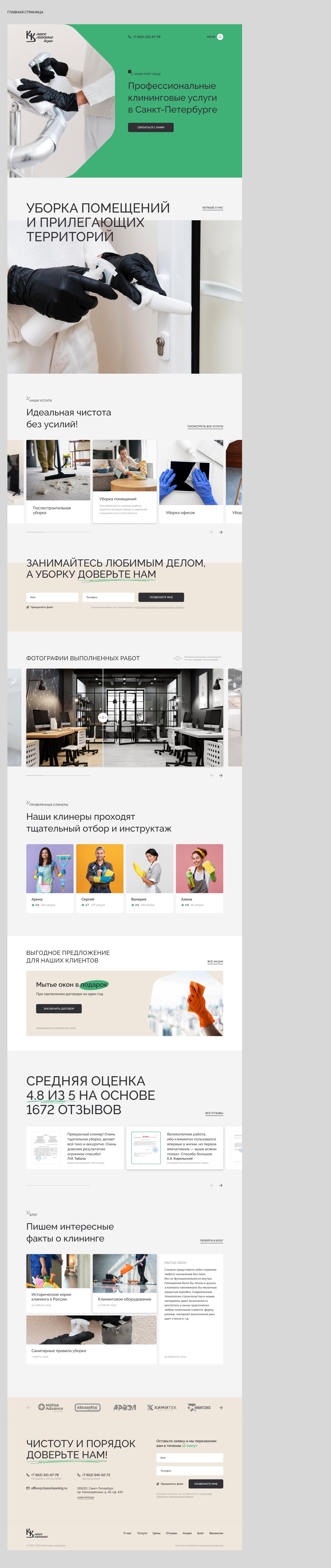Open the Клининговое оборудование blog article
This screenshot has width=331, height=1568.
point(125,1283)
